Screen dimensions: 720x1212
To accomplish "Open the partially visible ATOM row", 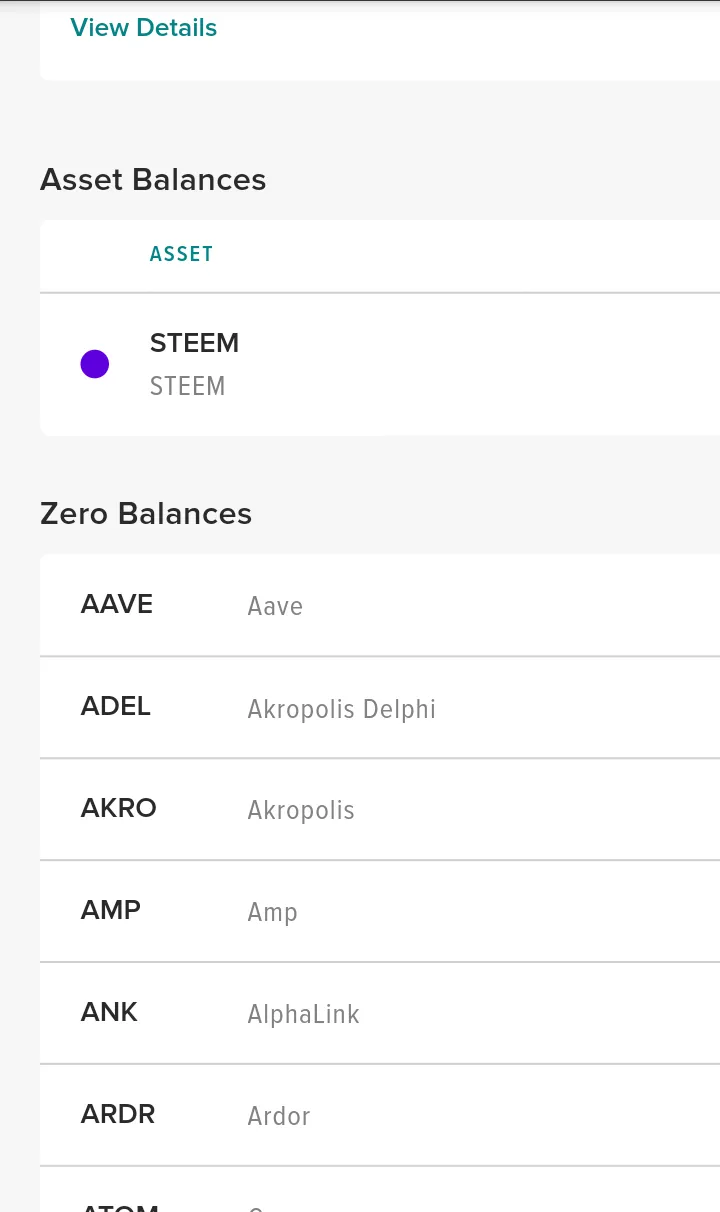I will click(380, 1190).
